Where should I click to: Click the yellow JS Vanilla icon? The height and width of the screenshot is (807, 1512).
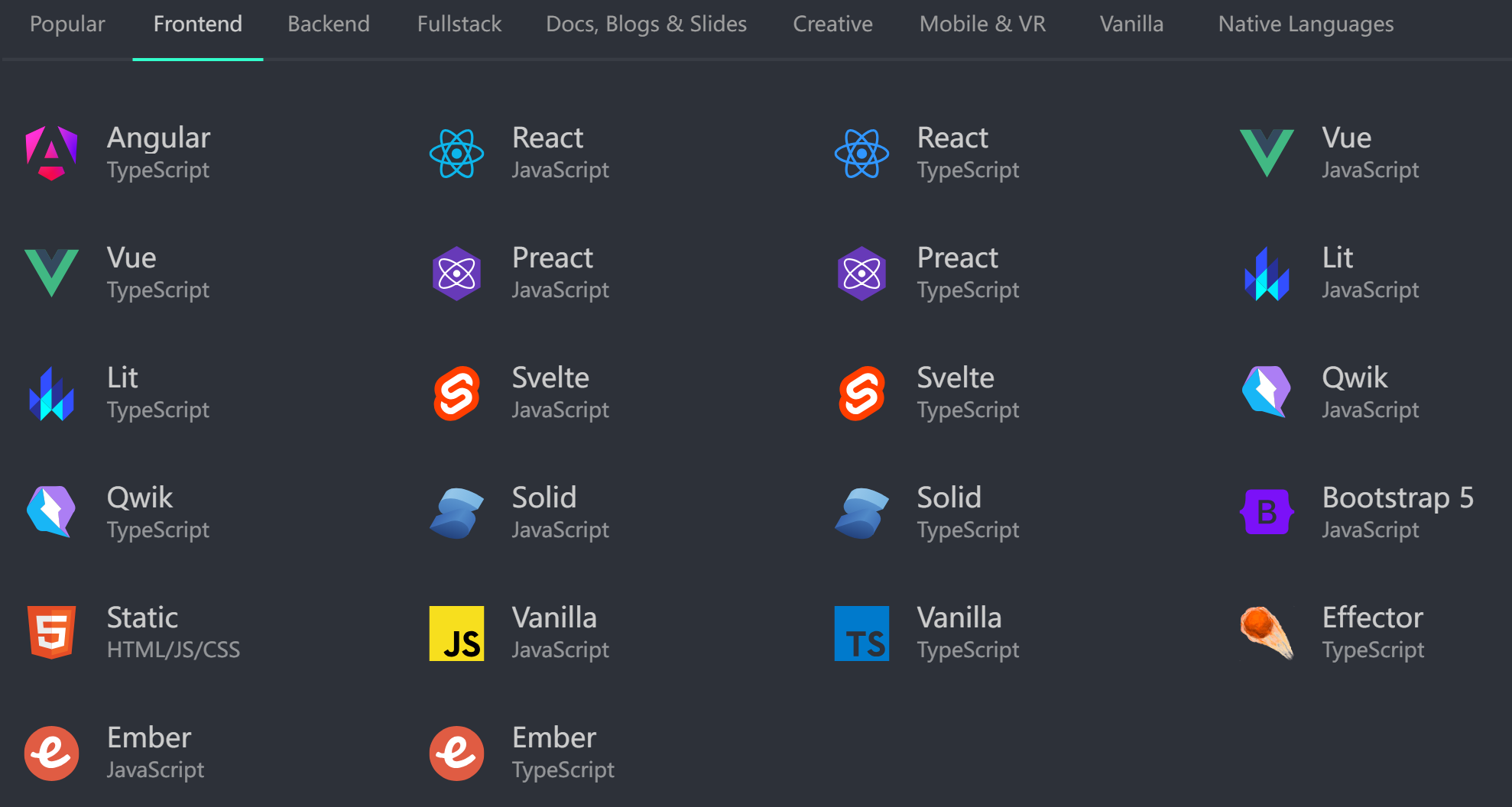tap(456, 634)
